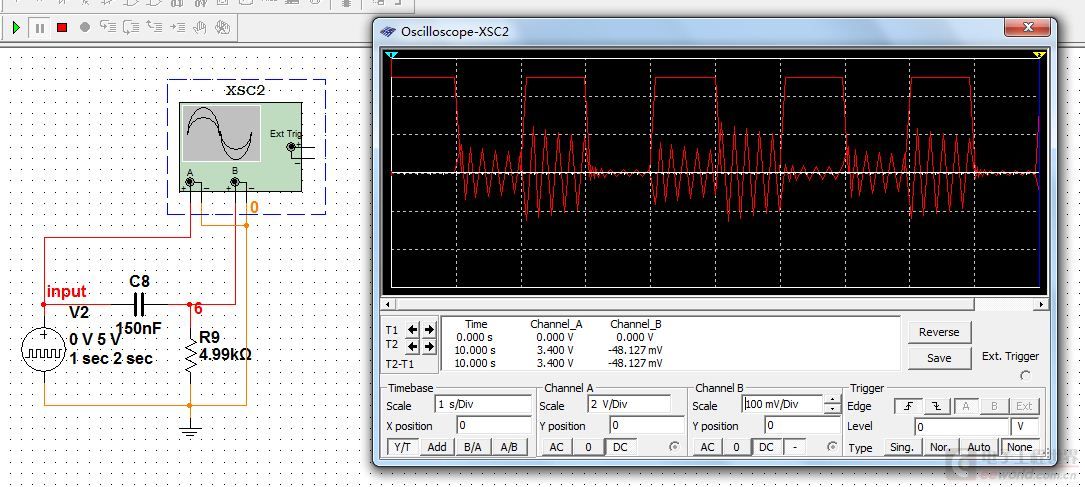The image size is (1085, 487).
Task: Click the Reverse button
Action: [x=939, y=332]
